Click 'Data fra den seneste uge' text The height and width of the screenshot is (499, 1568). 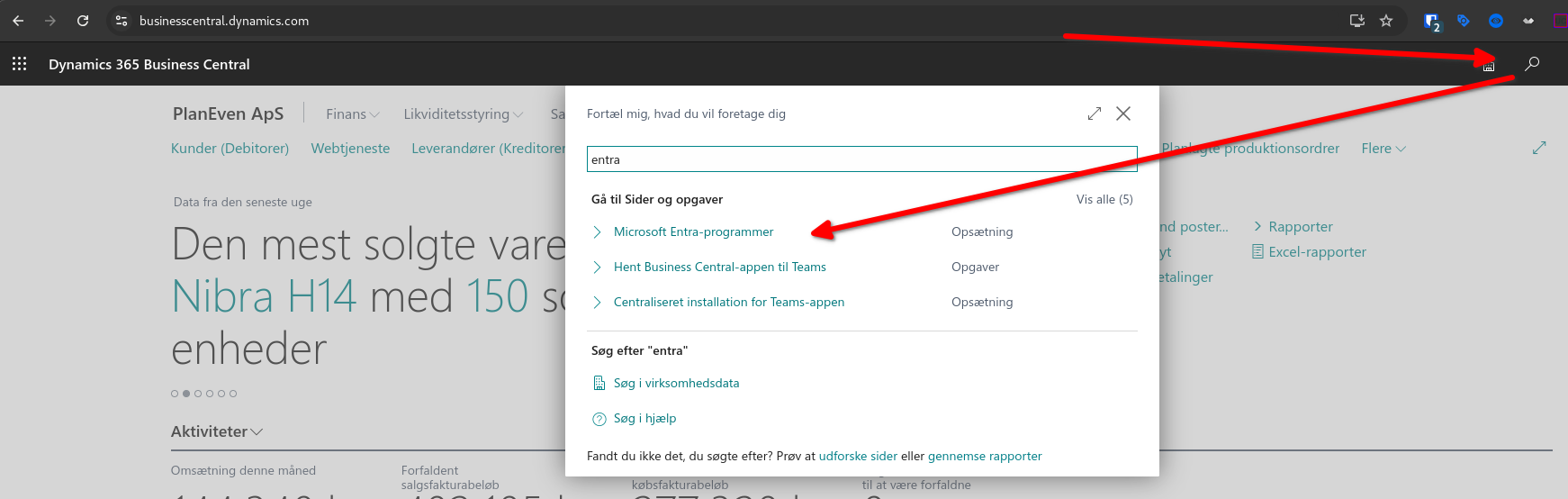click(243, 202)
